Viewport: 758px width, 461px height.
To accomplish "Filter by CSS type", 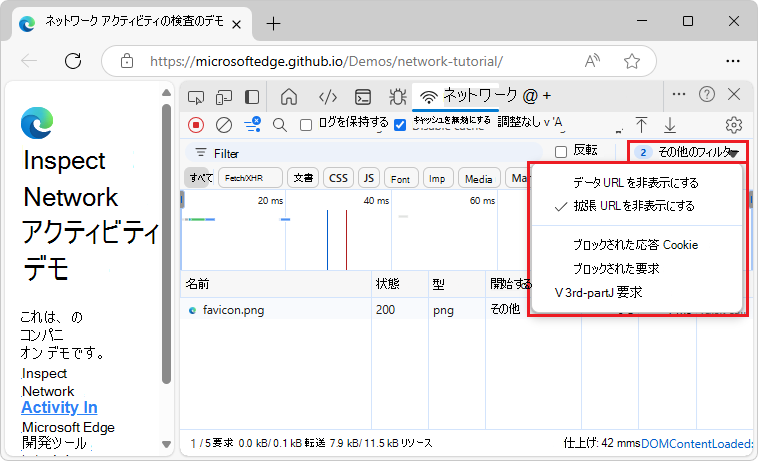I will coord(338,178).
